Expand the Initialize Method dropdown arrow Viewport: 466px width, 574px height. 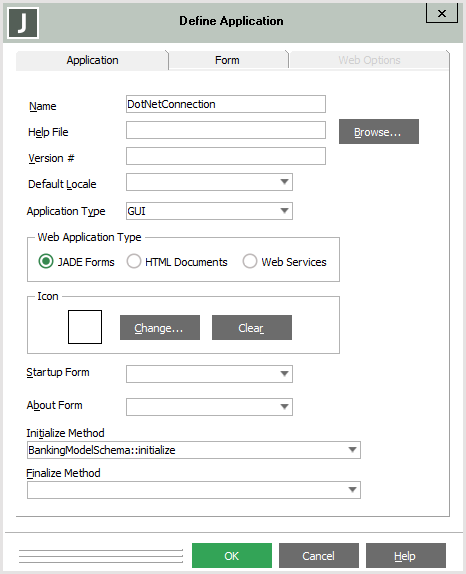[x=352, y=450]
